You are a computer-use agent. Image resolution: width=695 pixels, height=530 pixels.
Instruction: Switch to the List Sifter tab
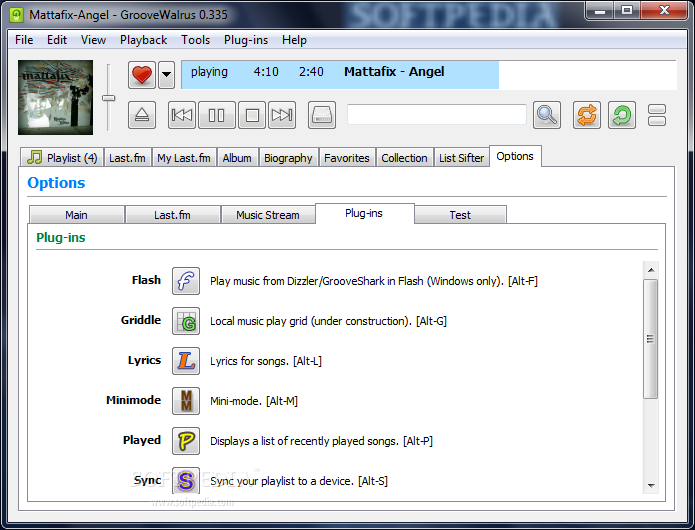click(x=462, y=158)
